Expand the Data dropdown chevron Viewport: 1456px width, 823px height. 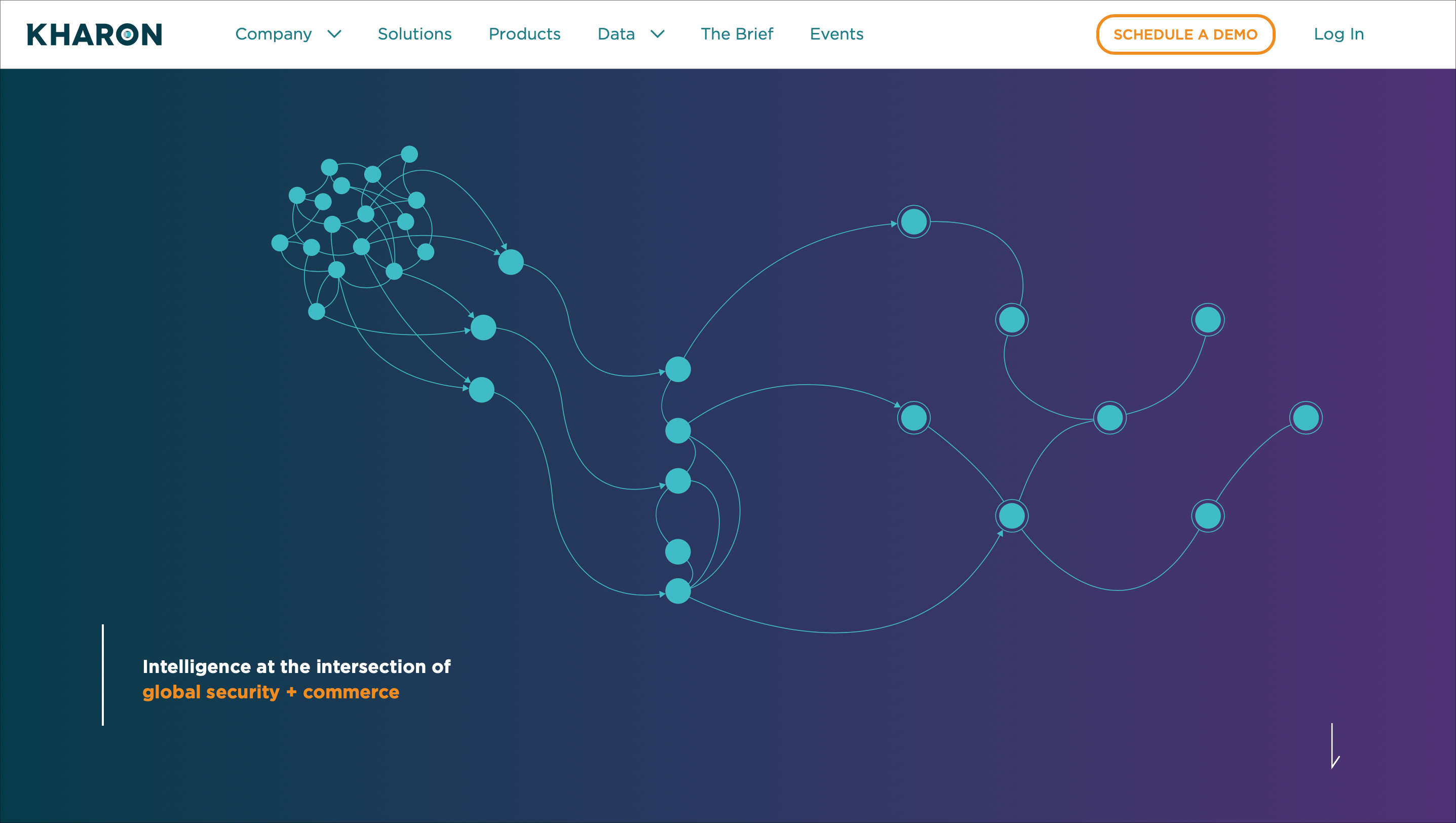[658, 34]
